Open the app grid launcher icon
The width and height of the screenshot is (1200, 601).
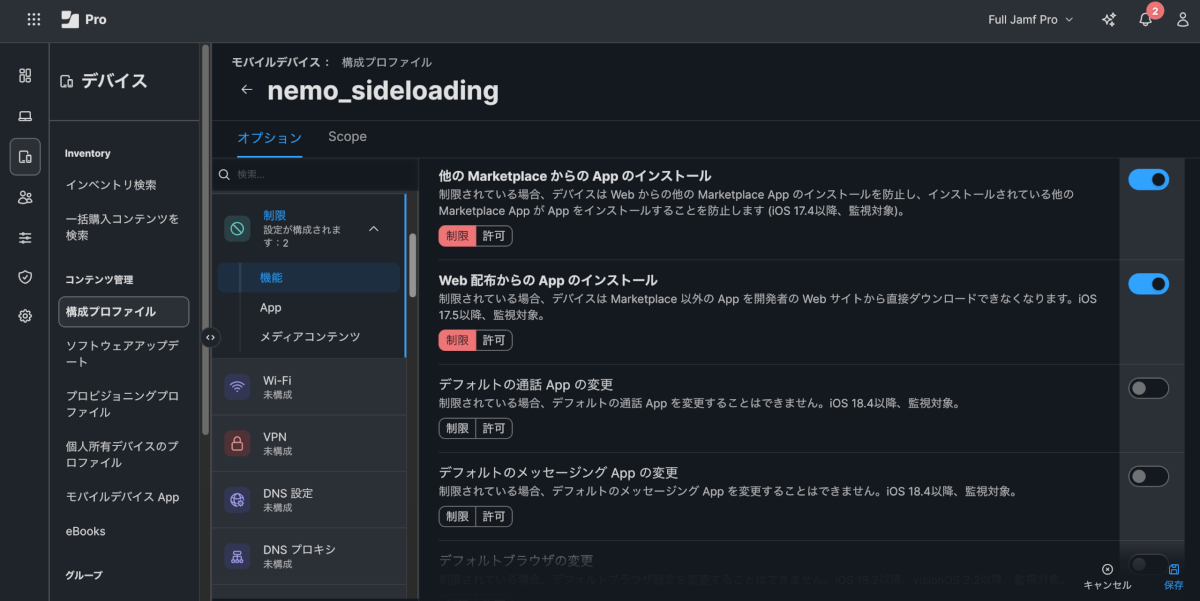coord(34,19)
